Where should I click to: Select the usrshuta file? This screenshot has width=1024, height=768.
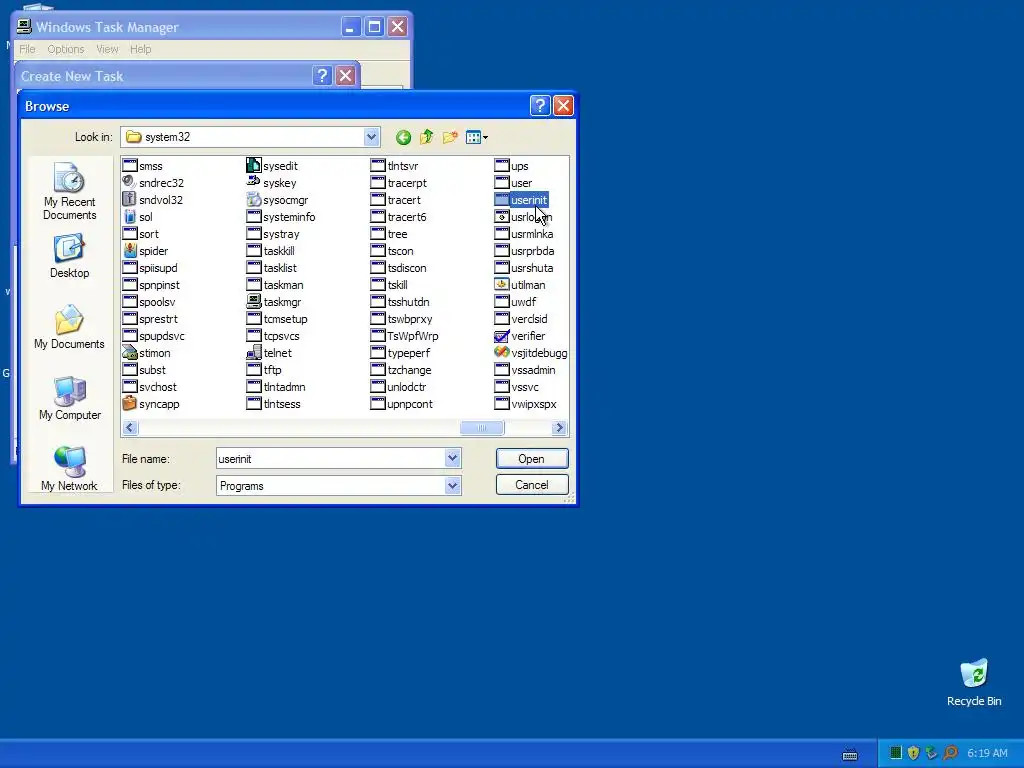pos(524,268)
